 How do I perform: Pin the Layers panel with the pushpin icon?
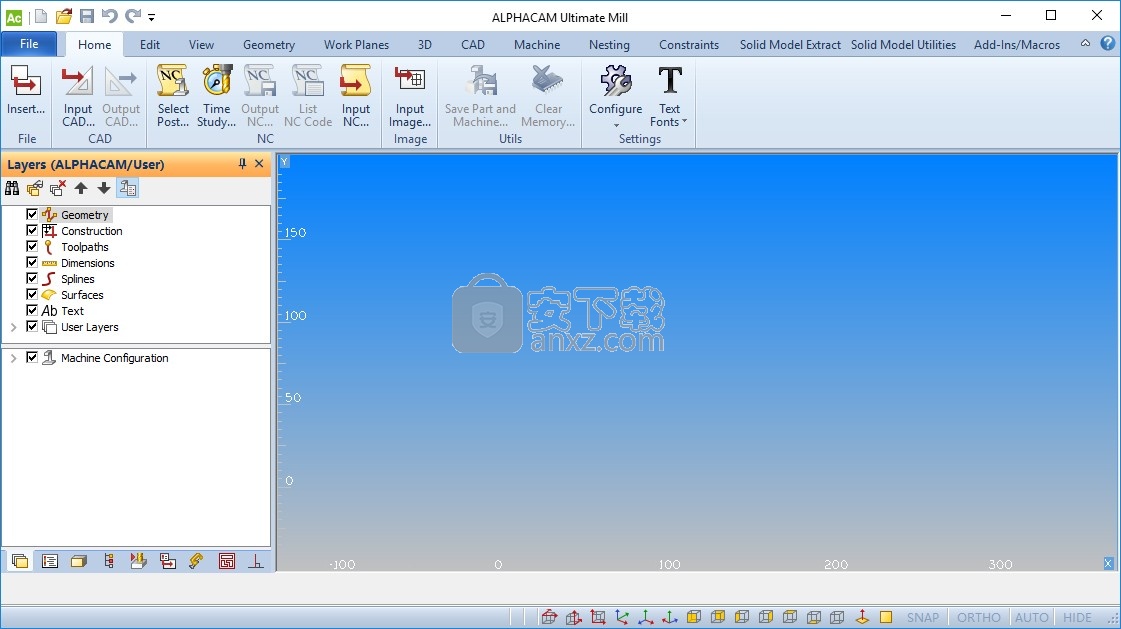242,164
